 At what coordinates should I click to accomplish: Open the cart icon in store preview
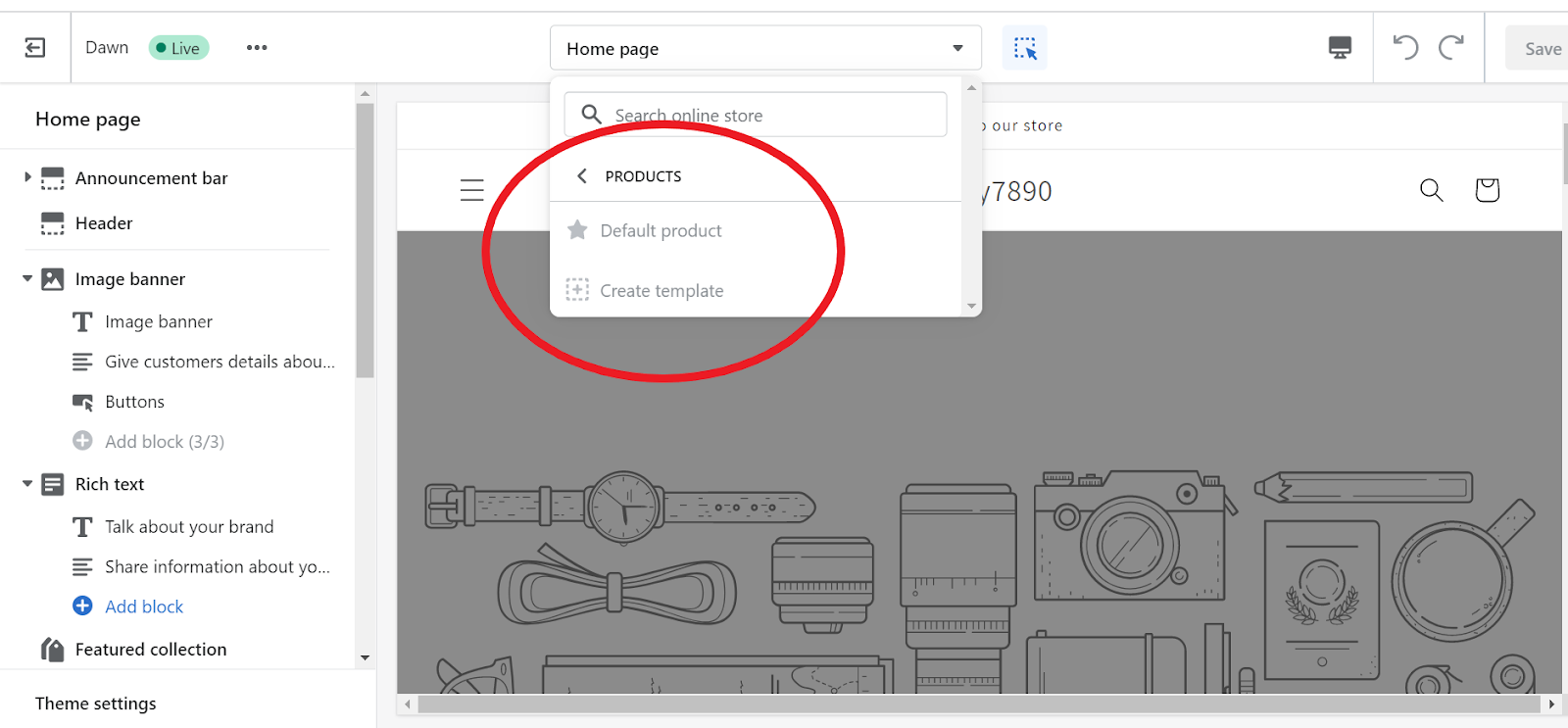coord(1487,189)
